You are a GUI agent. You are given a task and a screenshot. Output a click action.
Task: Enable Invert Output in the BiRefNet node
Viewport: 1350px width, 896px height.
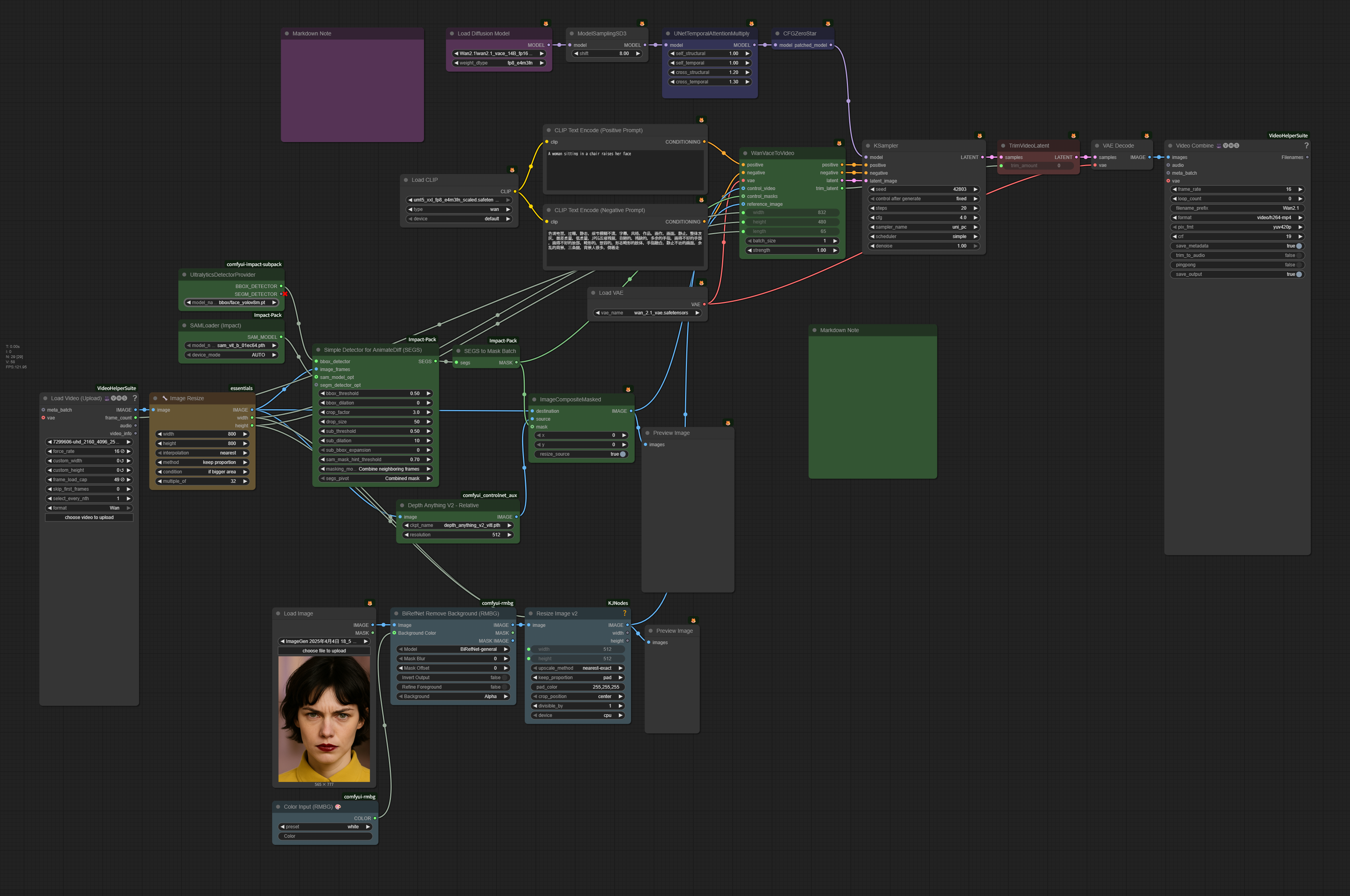click(505, 678)
